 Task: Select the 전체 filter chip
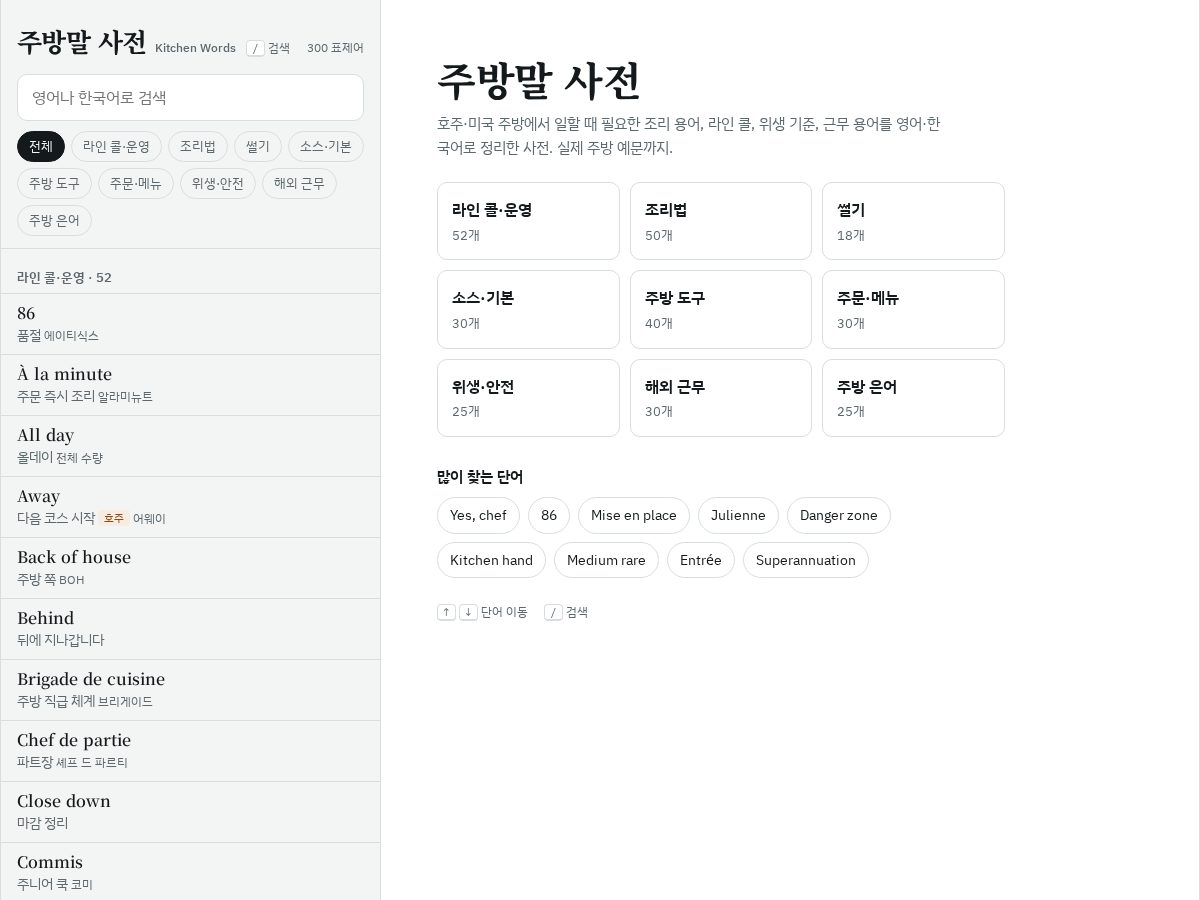(x=41, y=146)
